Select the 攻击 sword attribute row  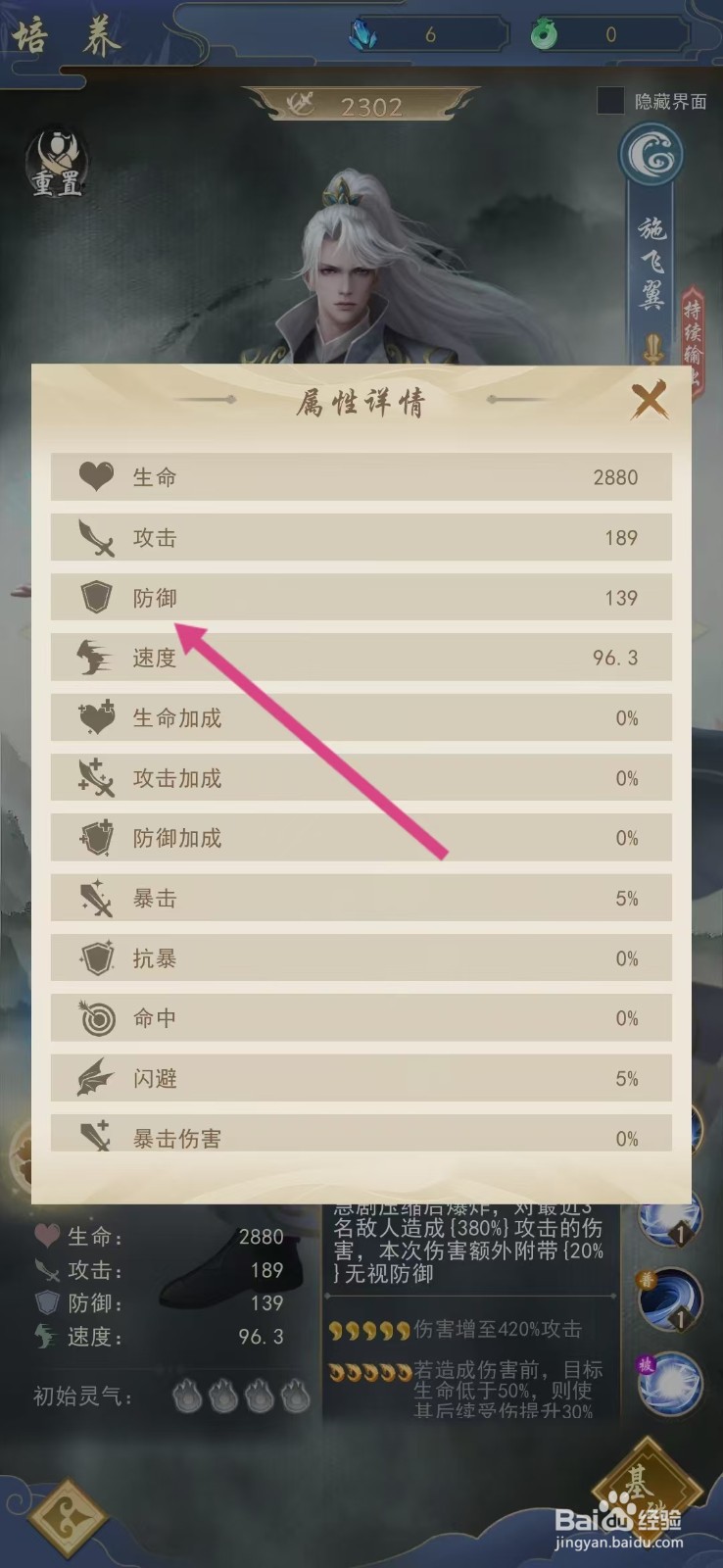coord(361,537)
